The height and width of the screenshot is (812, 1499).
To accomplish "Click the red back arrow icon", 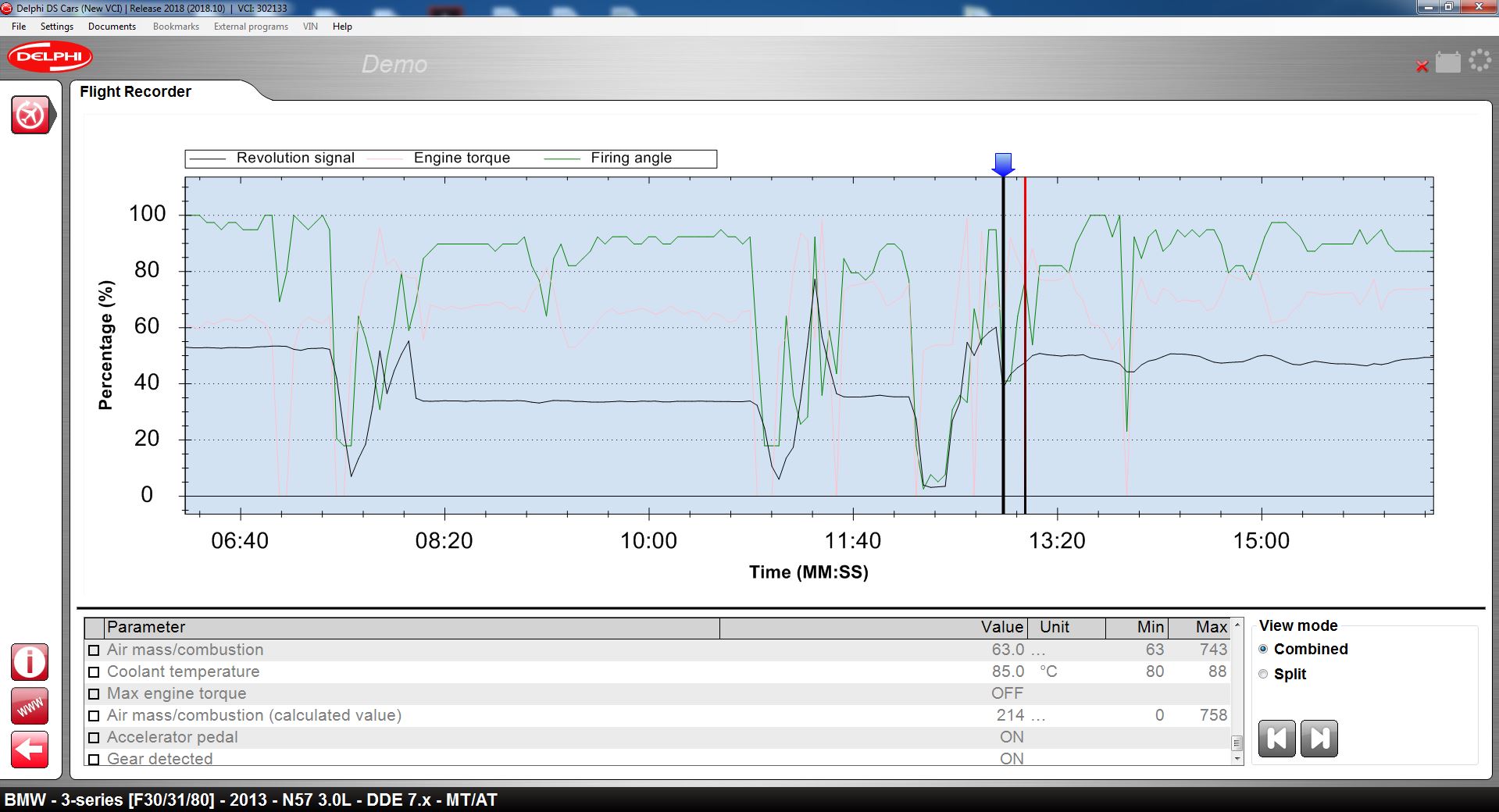I will click(30, 750).
